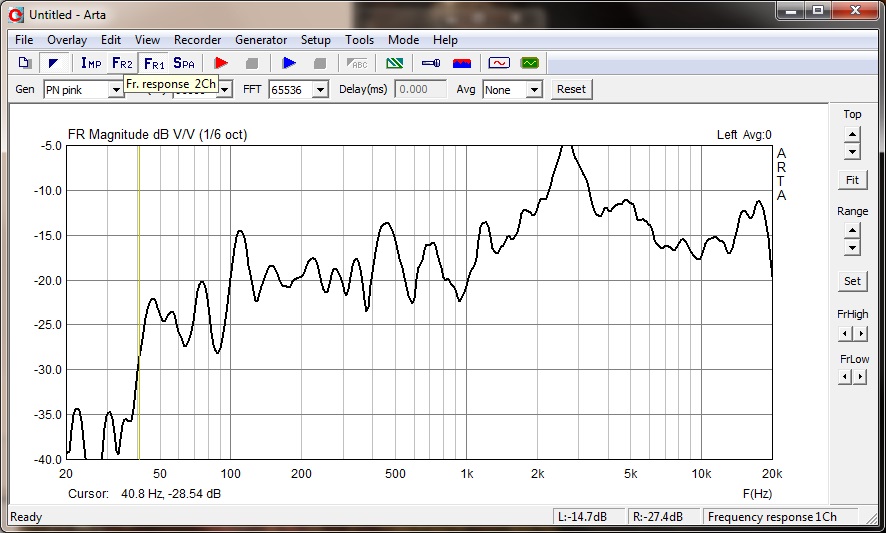This screenshot has height=533, width=886.
Task: Click the Delay(ms) input field
Action: tap(420, 89)
